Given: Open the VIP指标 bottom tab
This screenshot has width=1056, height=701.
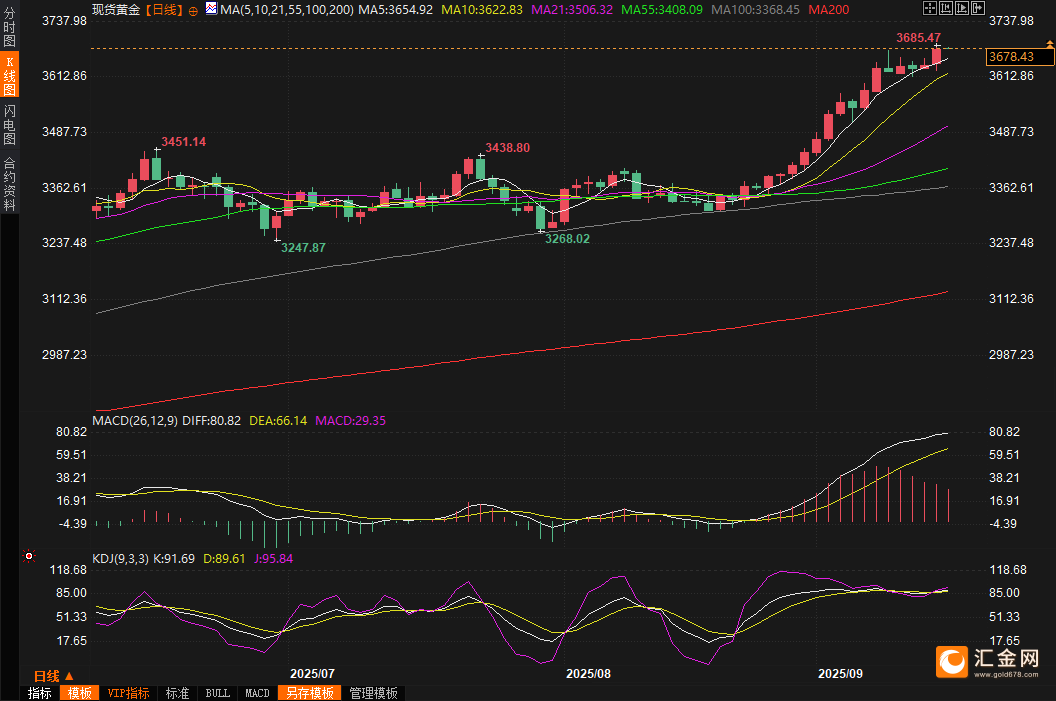Looking at the screenshot, I should (128, 693).
